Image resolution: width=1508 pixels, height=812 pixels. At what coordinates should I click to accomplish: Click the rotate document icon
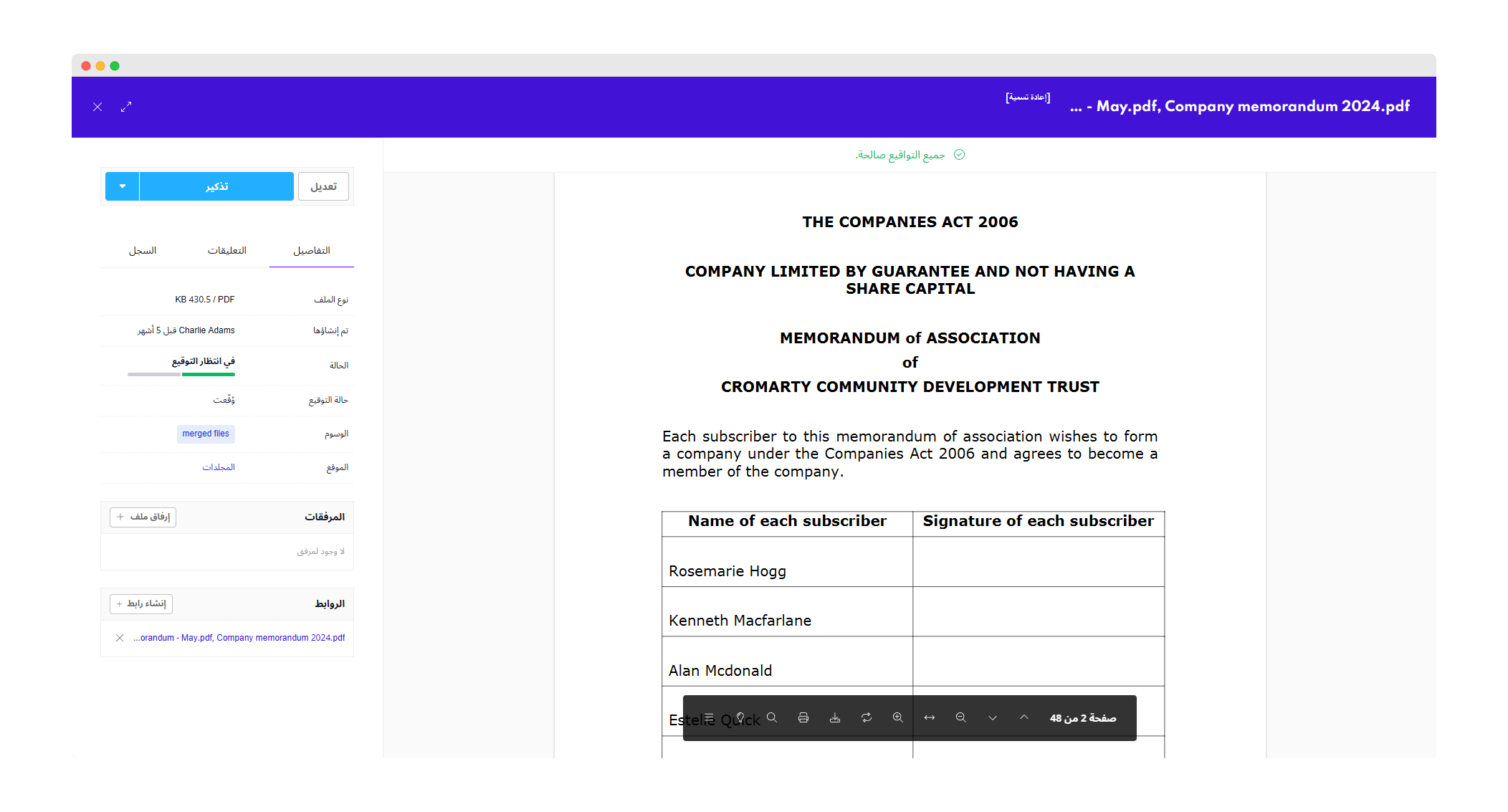click(867, 717)
